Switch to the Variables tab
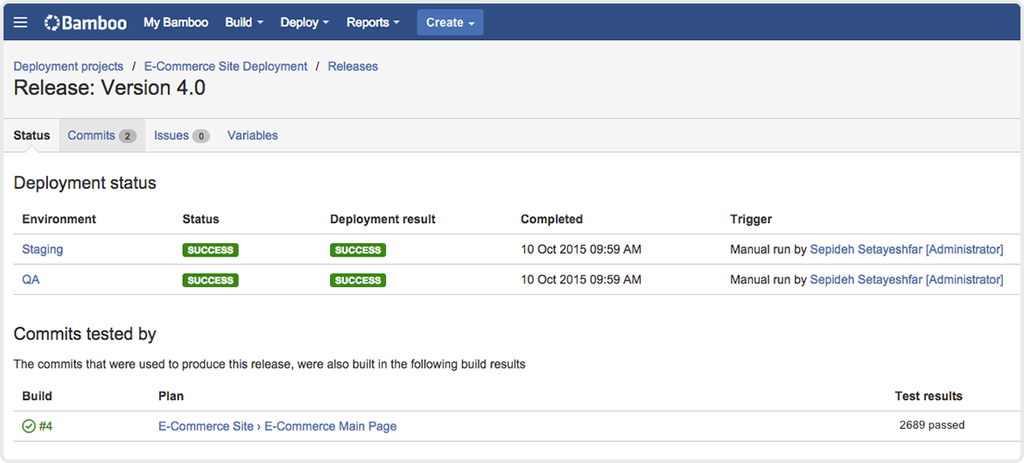 [253, 136]
